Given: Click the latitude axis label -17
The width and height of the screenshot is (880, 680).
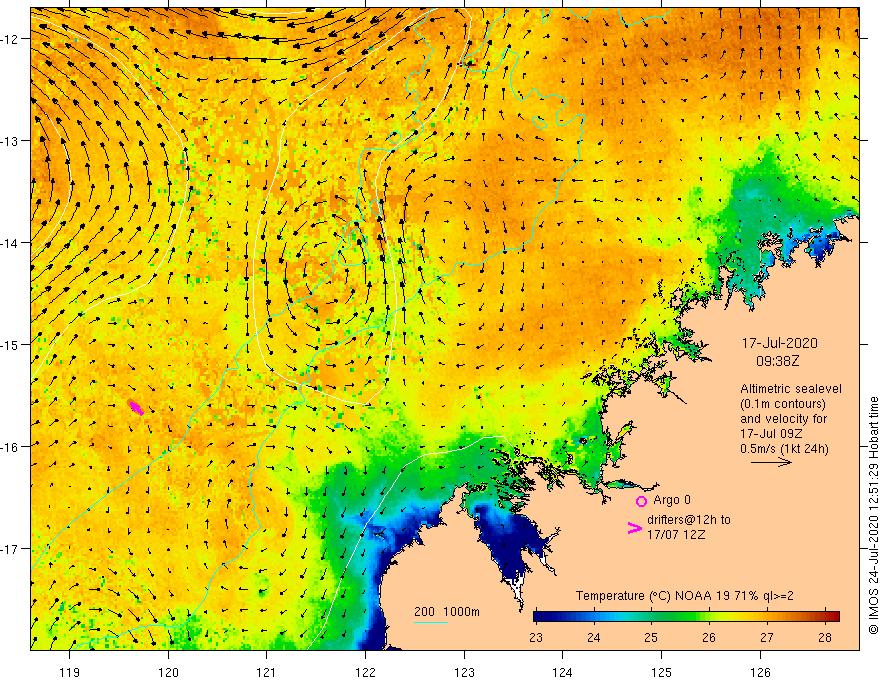Looking at the screenshot, I should [x=11, y=548].
